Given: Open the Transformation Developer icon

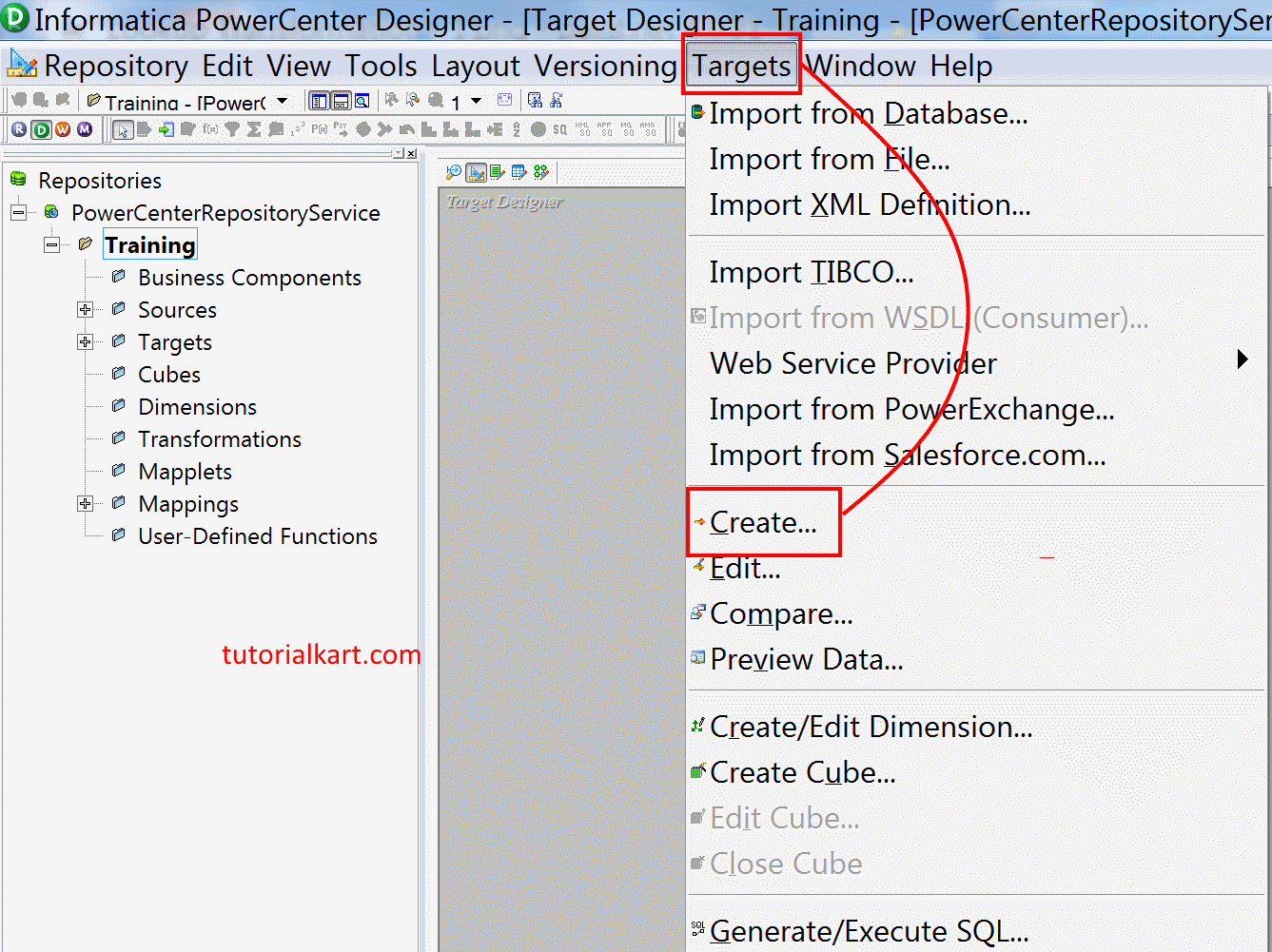Looking at the screenshot, I should point(498,172).
